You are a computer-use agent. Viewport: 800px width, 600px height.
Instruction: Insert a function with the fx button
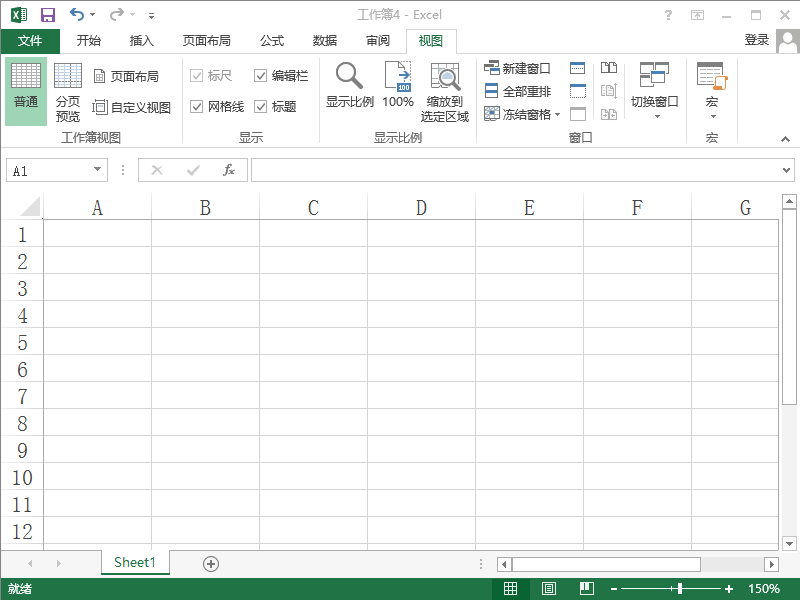pos(228,169)
